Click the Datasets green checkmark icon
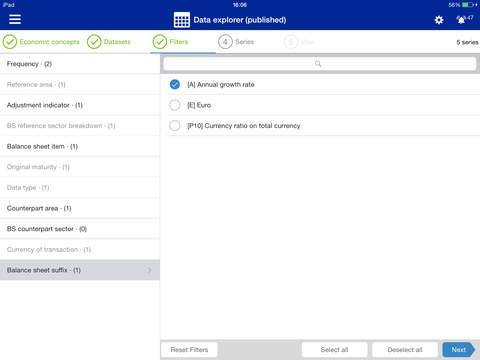This screenshot has height=360, width=480. [x=94, y=42]
